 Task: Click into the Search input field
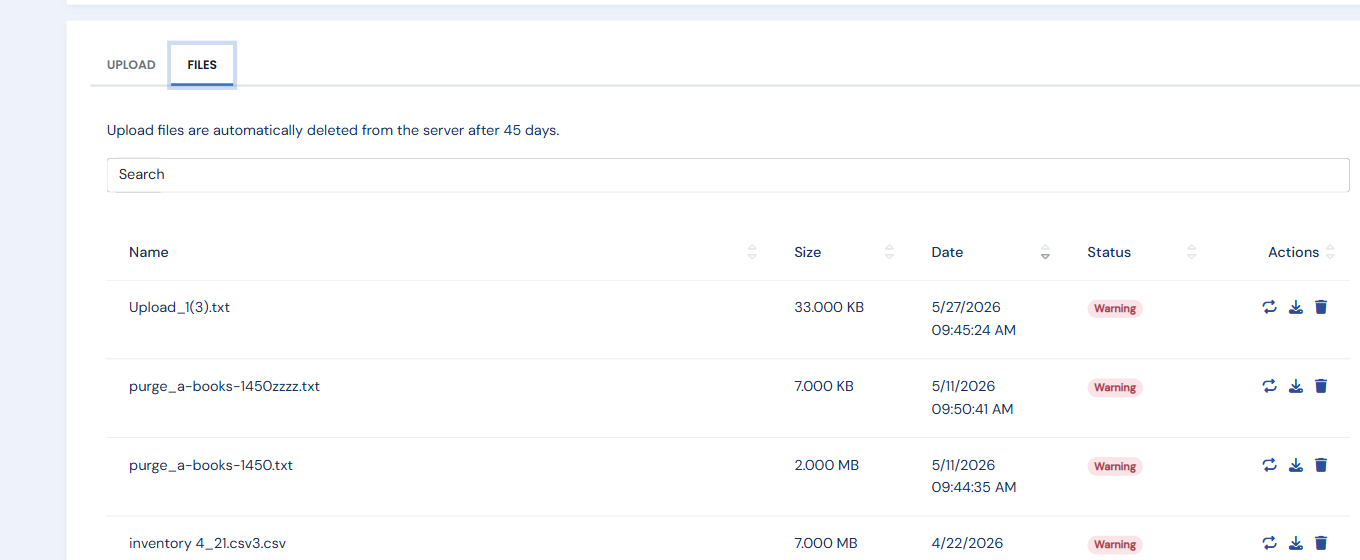tap(728, 175)
